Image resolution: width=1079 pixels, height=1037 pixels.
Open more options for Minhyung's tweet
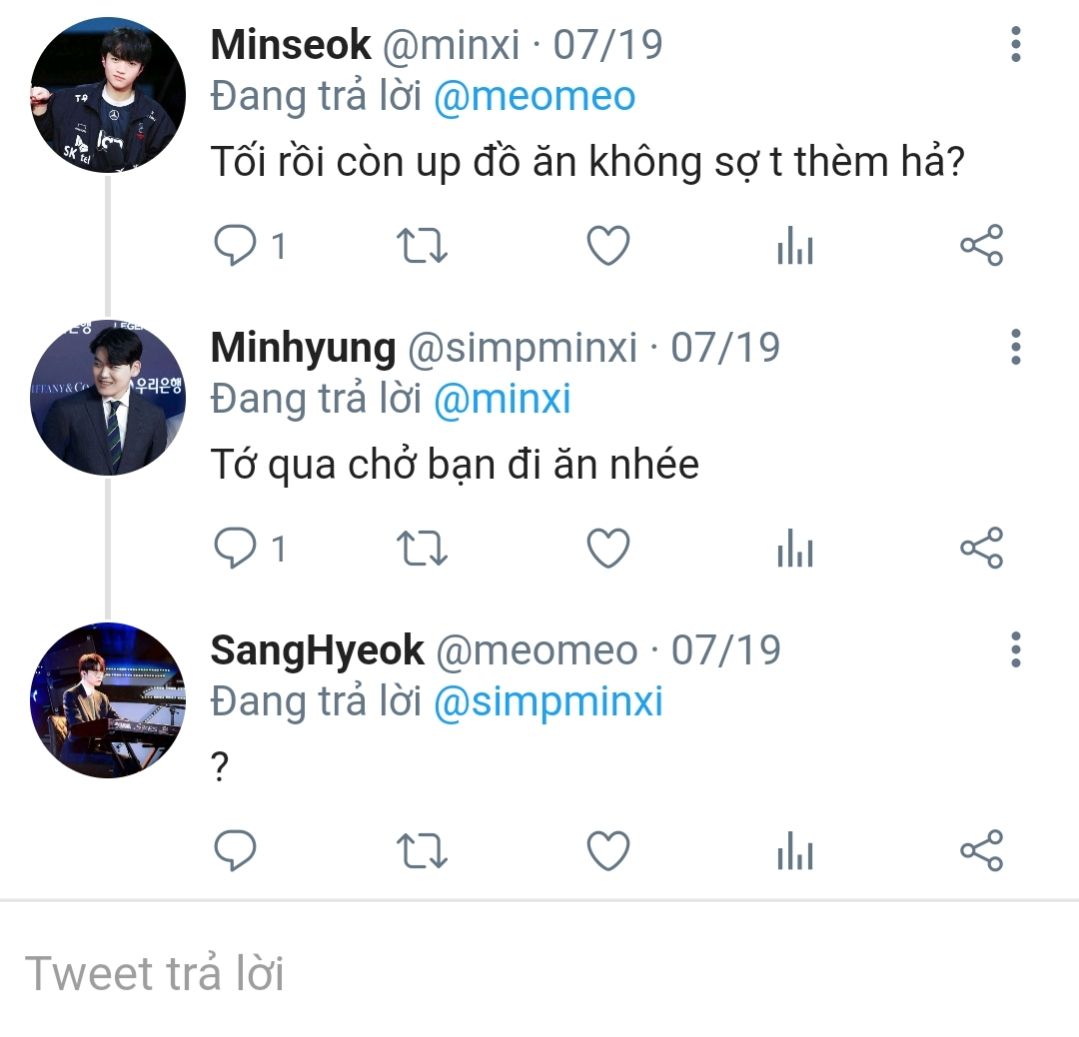[x=1015, y=347]
